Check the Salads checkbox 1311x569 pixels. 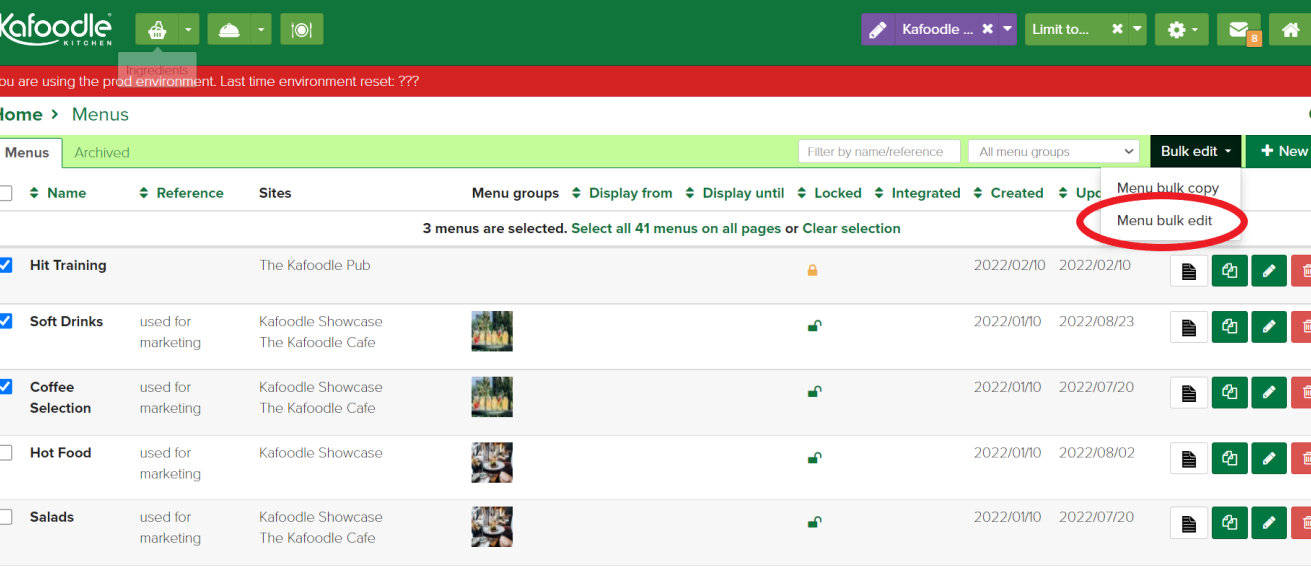[x=5, y=517]
